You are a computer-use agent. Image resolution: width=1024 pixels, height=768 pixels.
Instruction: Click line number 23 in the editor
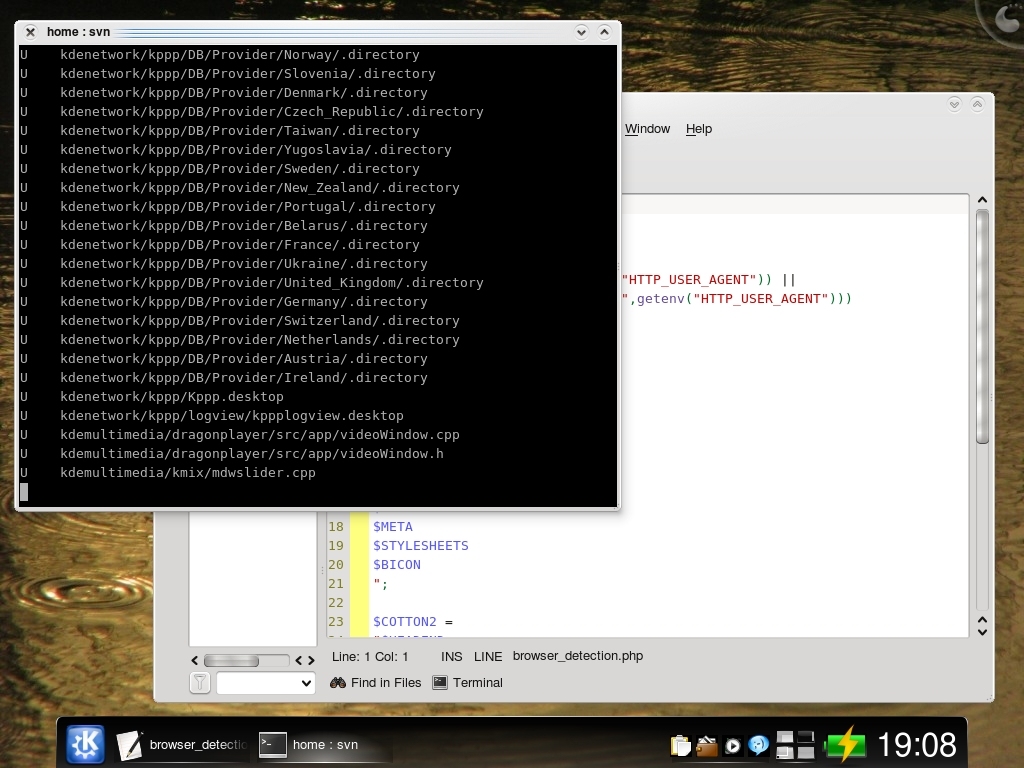pos(336,622)
